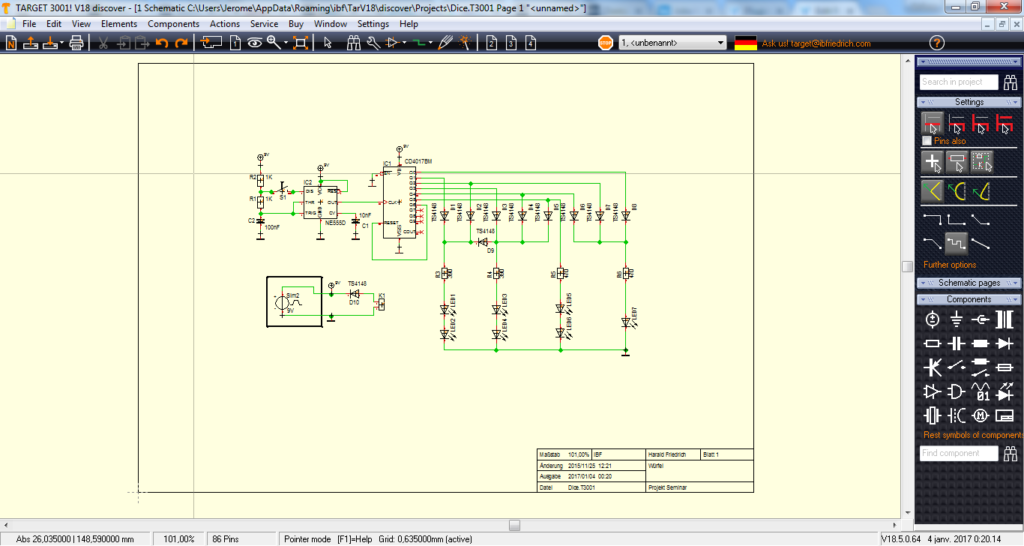This screenshot has width=1024, height=546.
Task: Insert a resistor symbol from Components
Action: click(932, 344)
